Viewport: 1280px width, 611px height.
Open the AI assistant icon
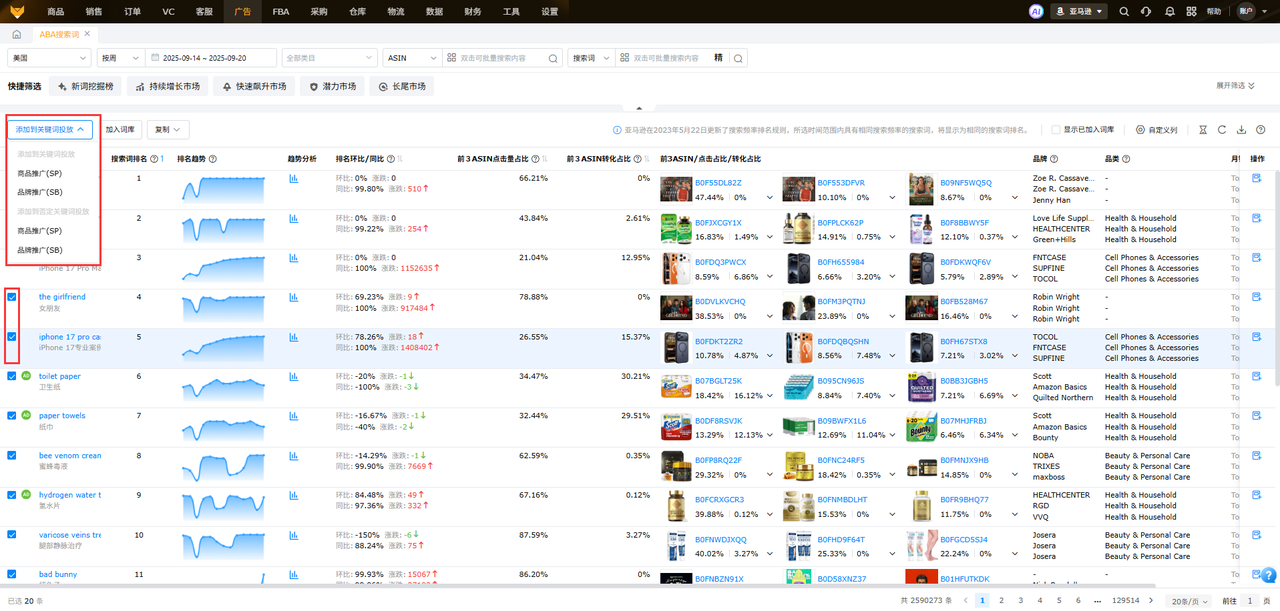pos(1036,11)
